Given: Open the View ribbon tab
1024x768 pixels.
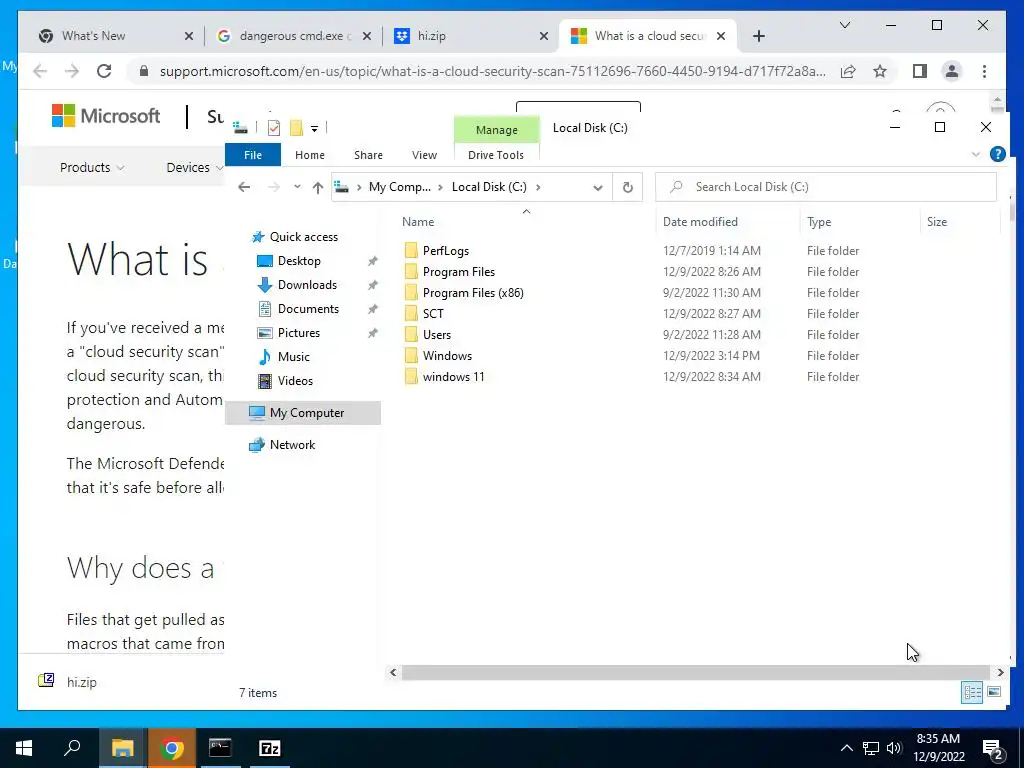Looking at the screenshot, I should click(x=424, y=155).
